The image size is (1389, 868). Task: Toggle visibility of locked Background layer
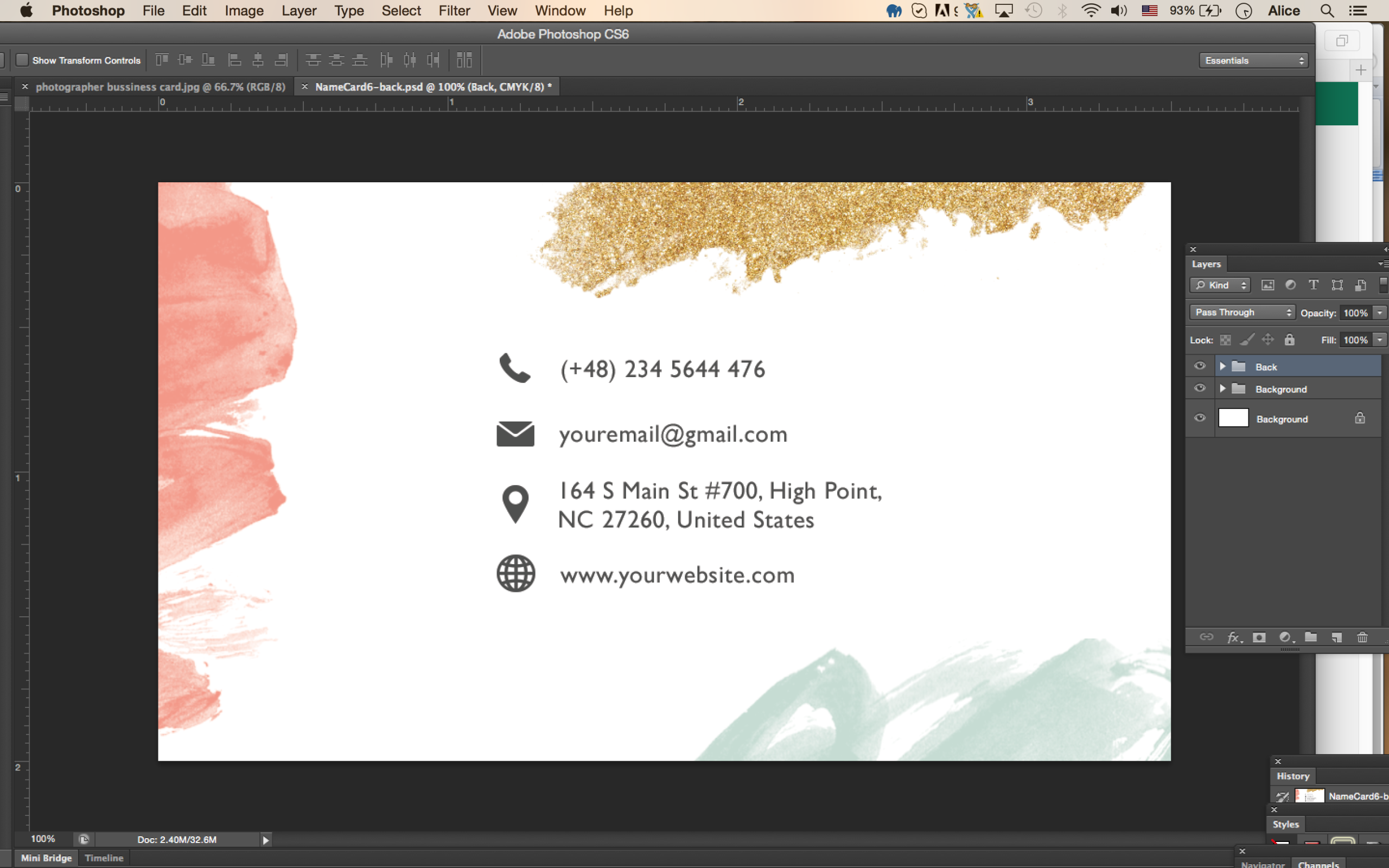click(1200, 418)
